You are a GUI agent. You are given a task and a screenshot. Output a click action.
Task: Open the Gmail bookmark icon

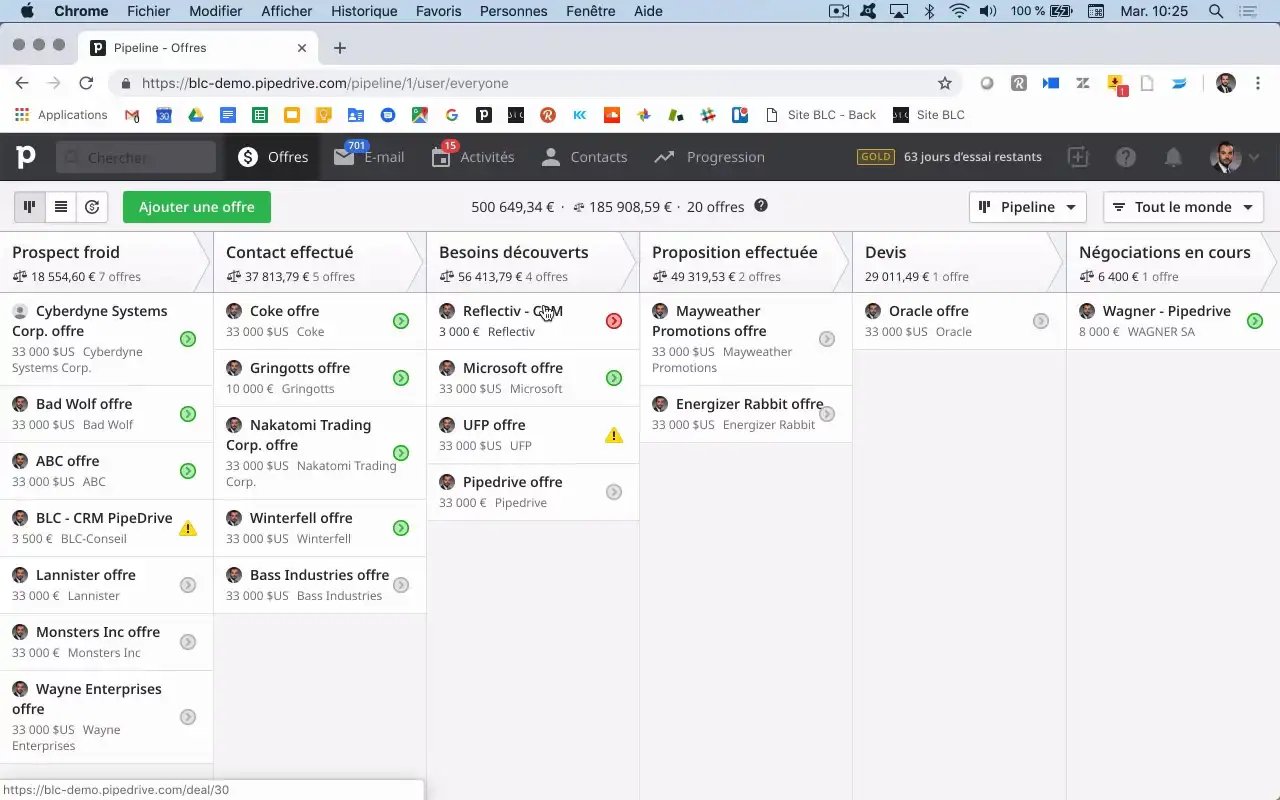131,115
